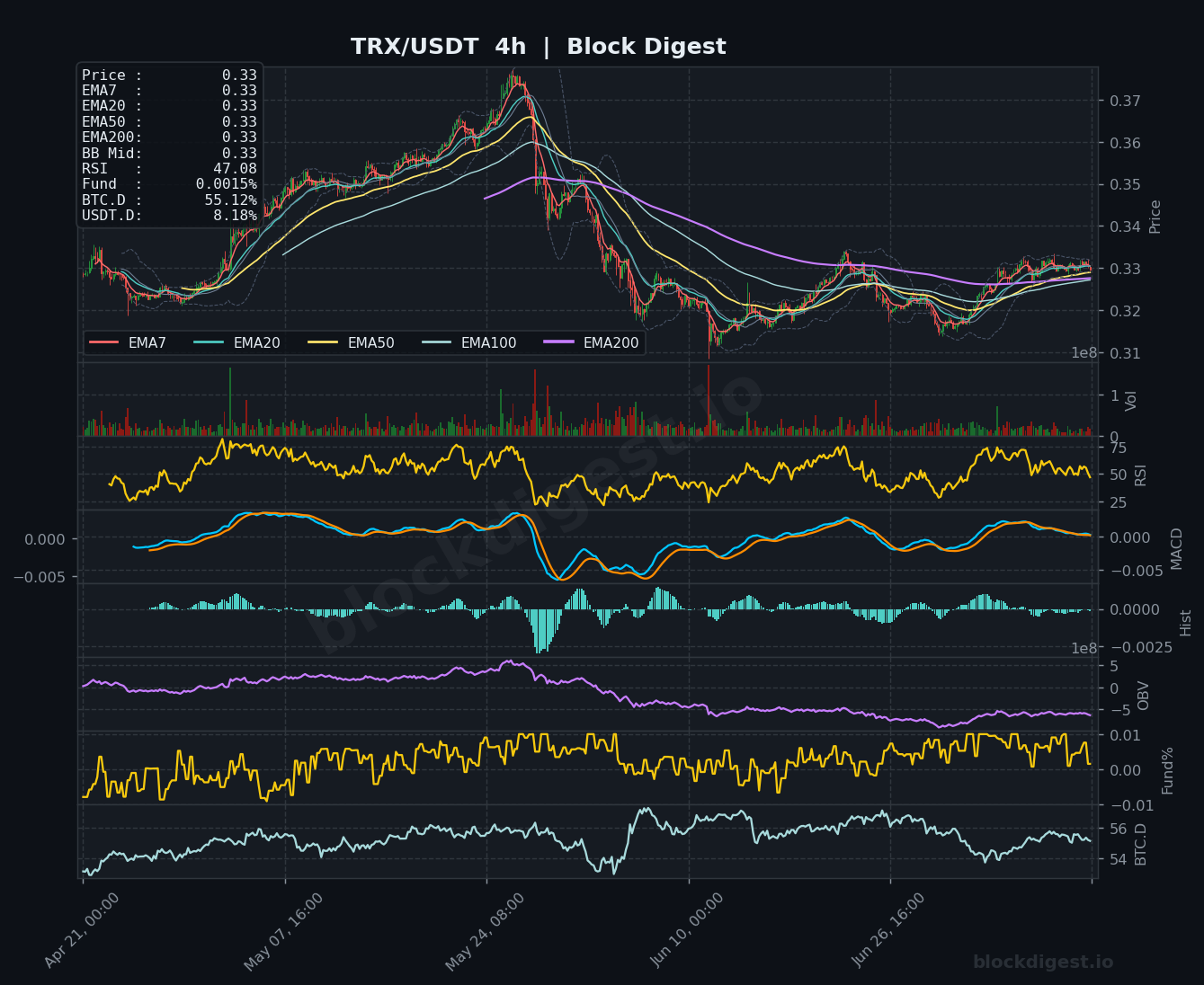
Task: Click the vertical 'RSI' axis label on right
Action: [1141, 475]
